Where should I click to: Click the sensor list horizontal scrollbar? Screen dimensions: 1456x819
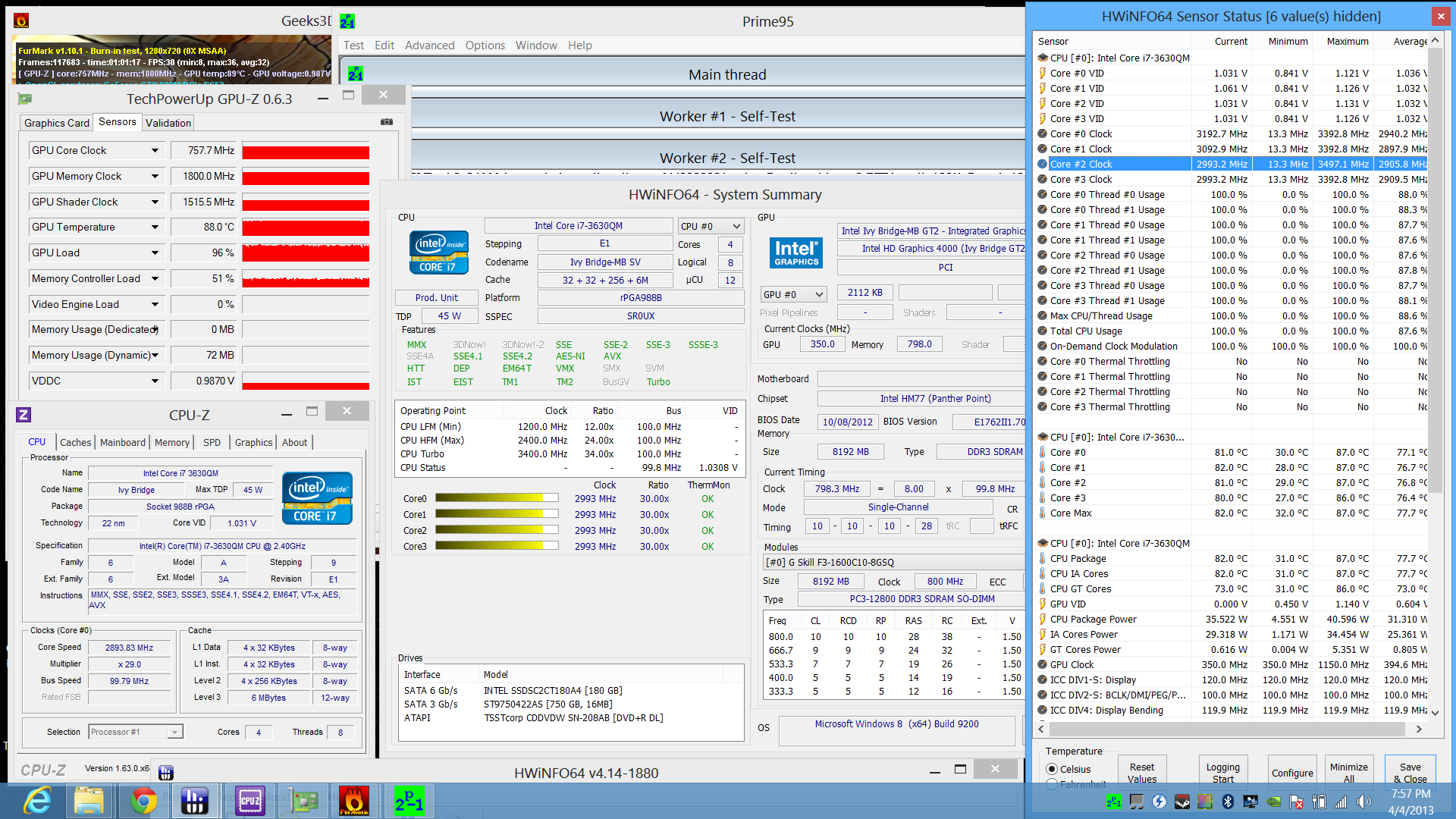point(1228,729)
